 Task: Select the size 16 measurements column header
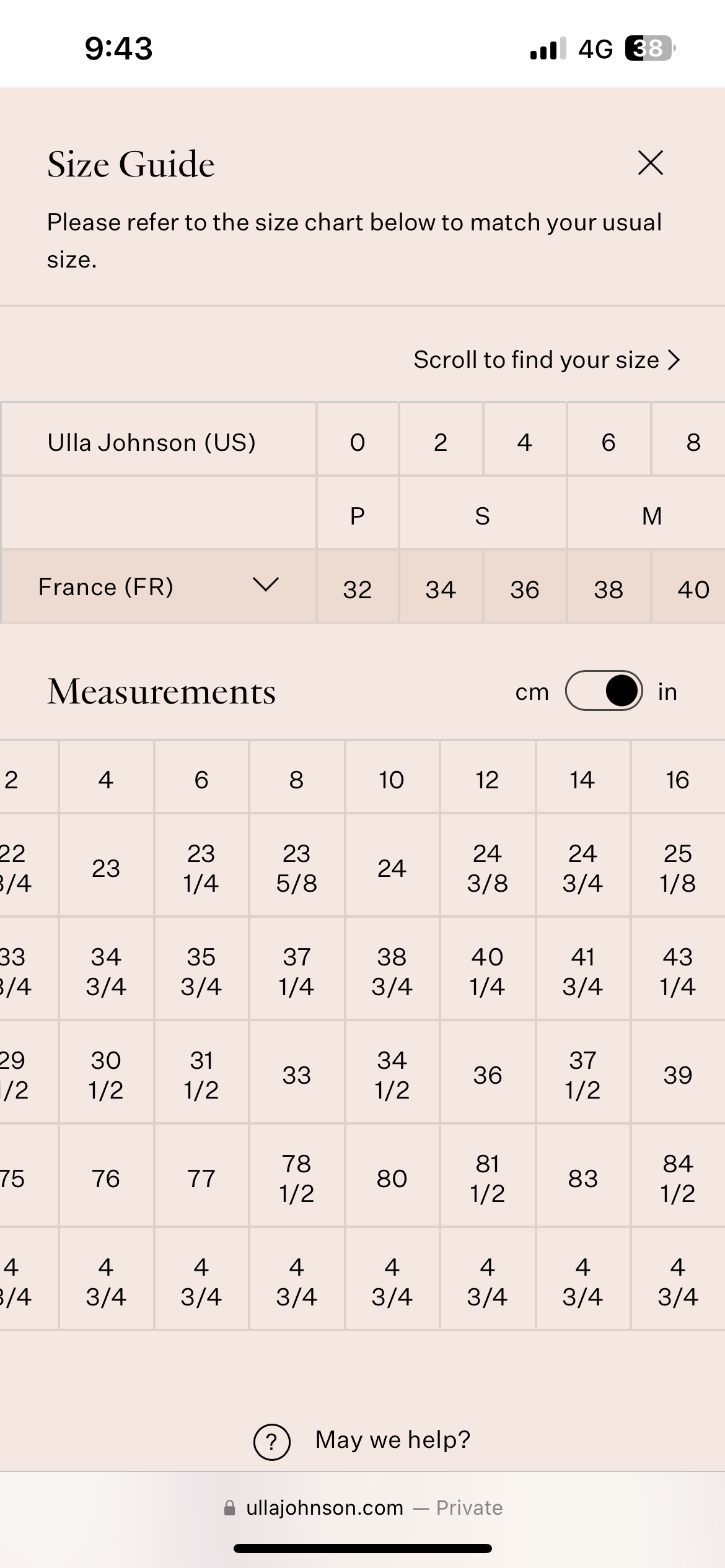point(677,780)
